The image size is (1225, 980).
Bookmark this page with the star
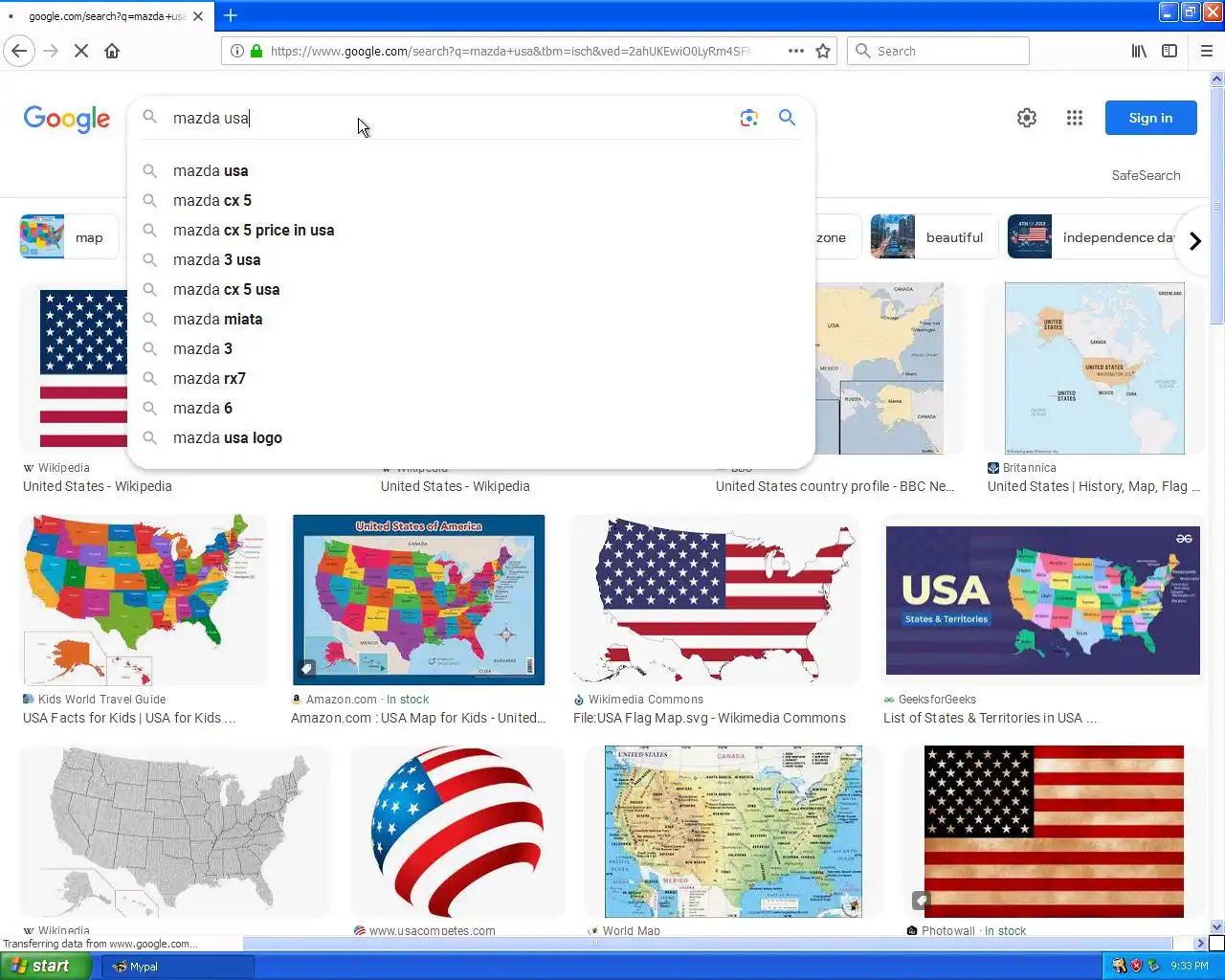coord(823,51)
